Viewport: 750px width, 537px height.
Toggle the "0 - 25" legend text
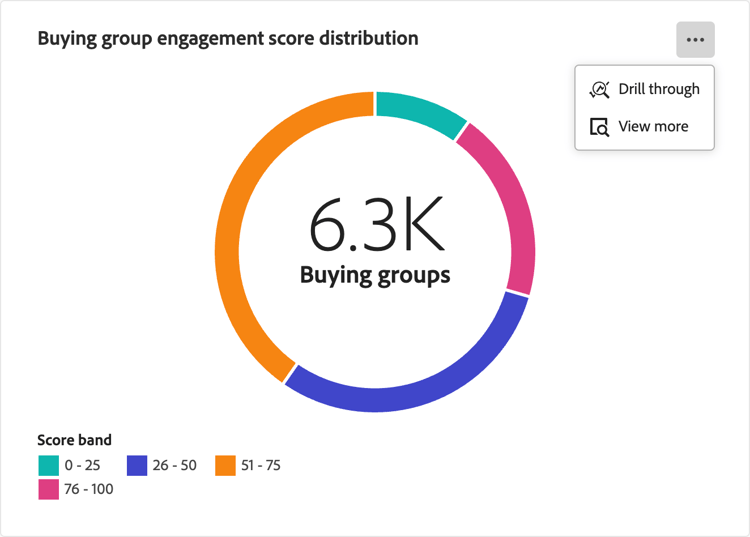tap(82, 465)
